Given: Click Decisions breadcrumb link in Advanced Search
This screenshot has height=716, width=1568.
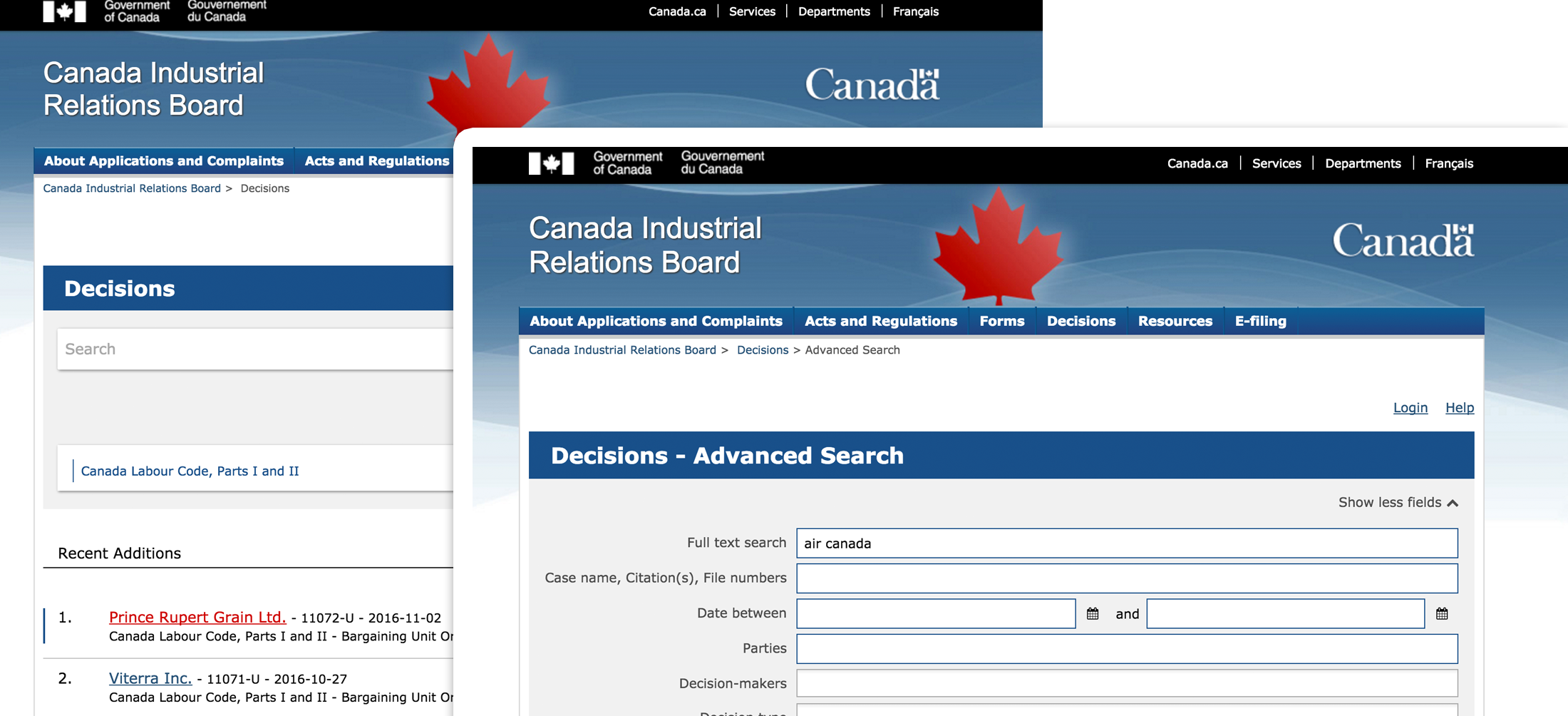Looking at the screenshot, I should (762, 350).
